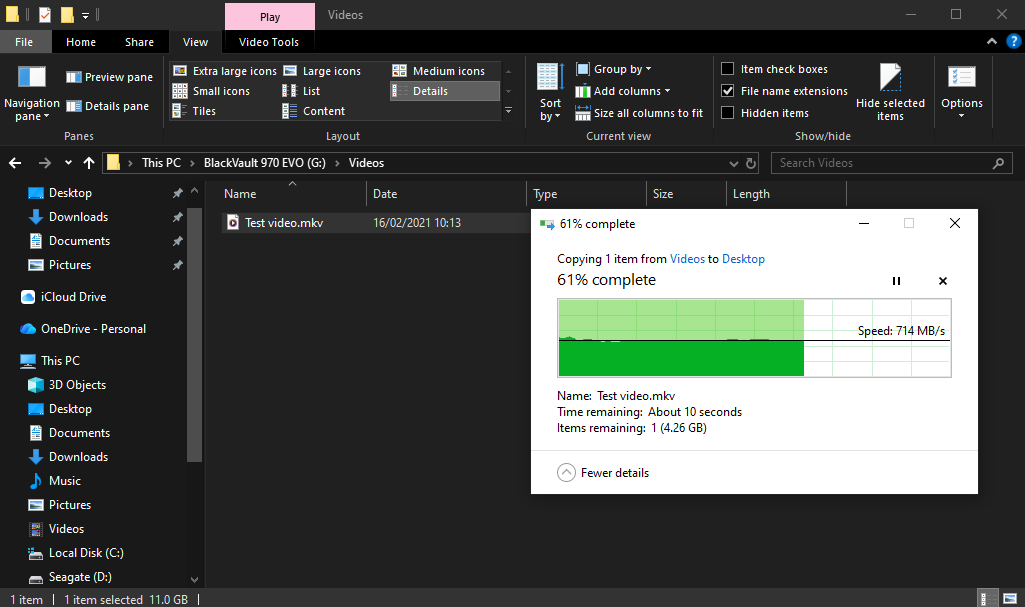Open Music folder in sidebar
Viewport: 1025px width, 607px height.
(x=65, y=481)
